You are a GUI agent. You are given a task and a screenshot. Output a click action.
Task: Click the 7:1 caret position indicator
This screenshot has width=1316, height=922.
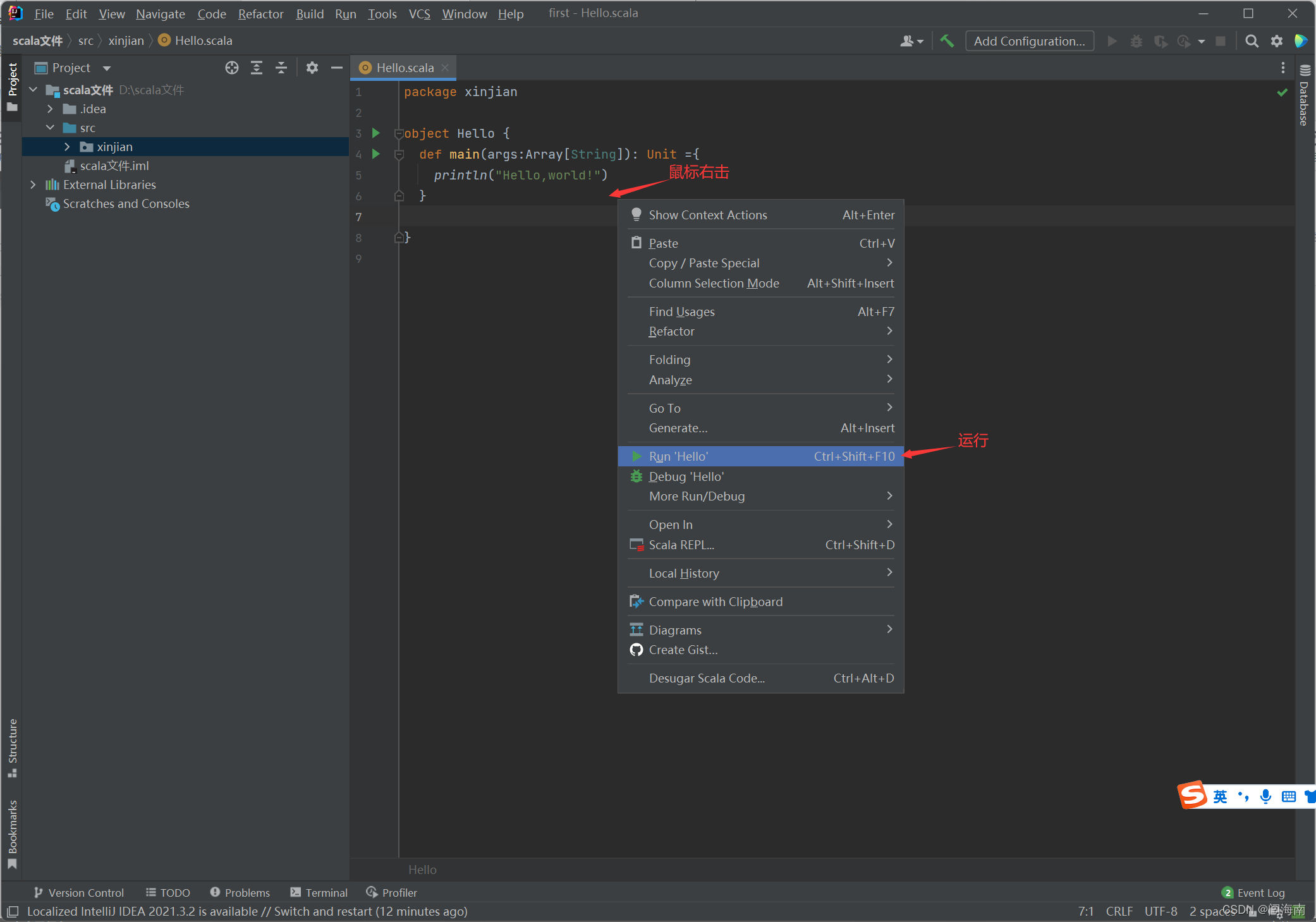[x=1085, y=911]
